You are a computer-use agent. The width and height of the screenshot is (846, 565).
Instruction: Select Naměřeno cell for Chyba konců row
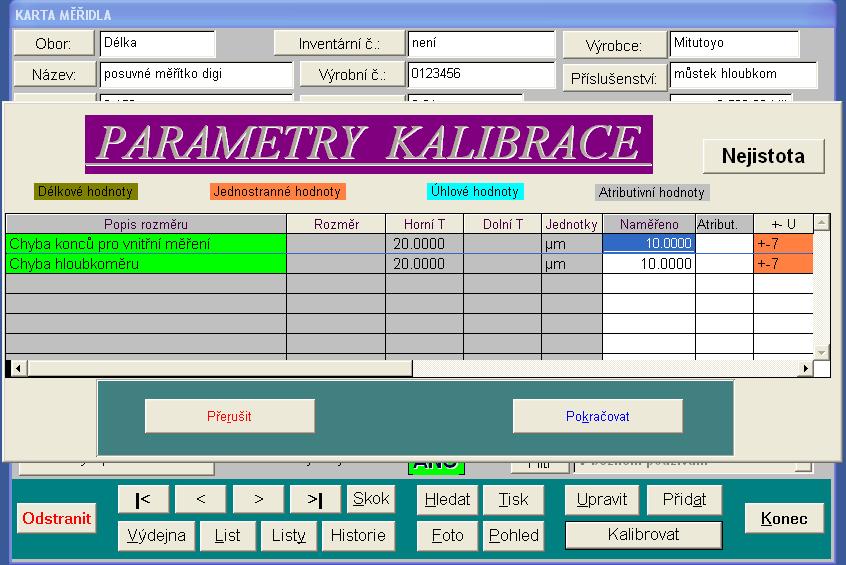pos(649,243)
